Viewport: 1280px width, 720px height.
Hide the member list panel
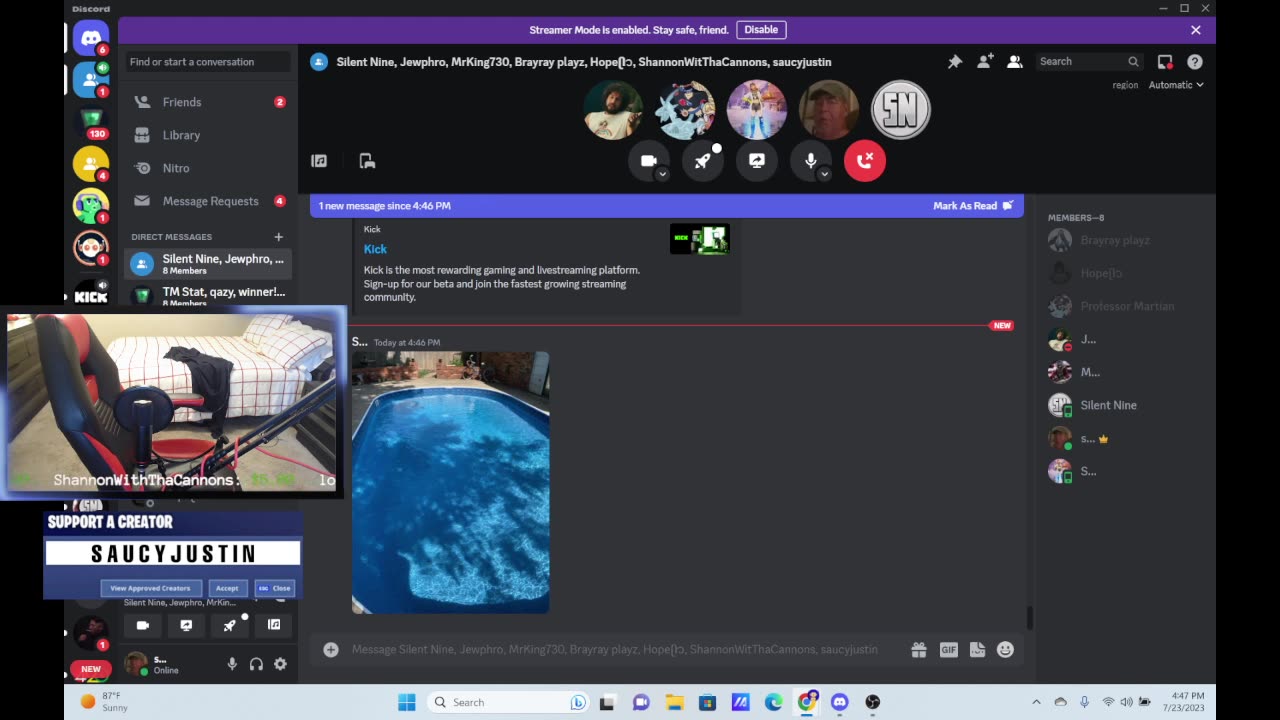click(x=1015, y=62)
